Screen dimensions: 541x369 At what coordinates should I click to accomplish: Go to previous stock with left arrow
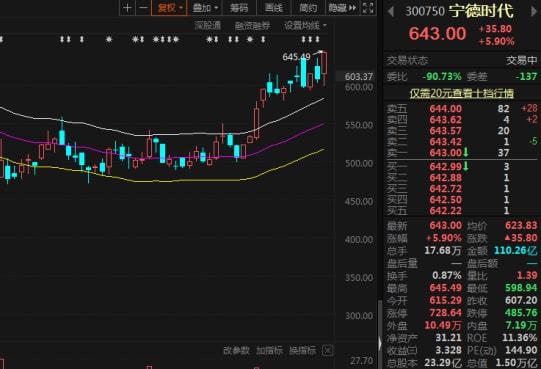click(391, 11)
